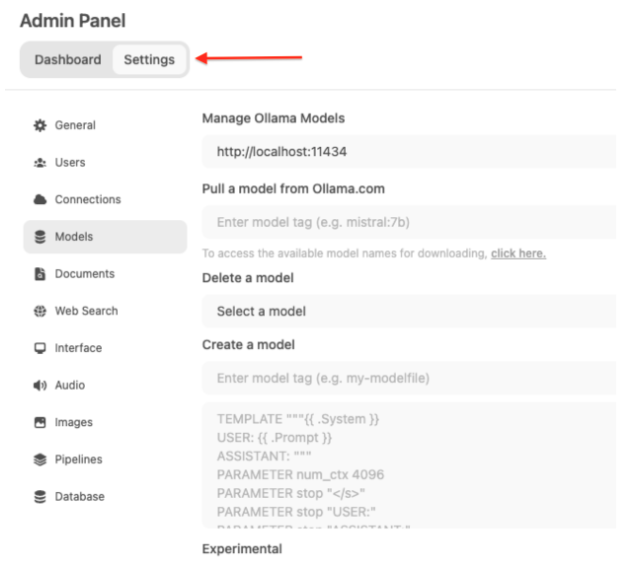Click the Connections cloud icon
This screenshot has height=571, width=626.
[40, 200]
